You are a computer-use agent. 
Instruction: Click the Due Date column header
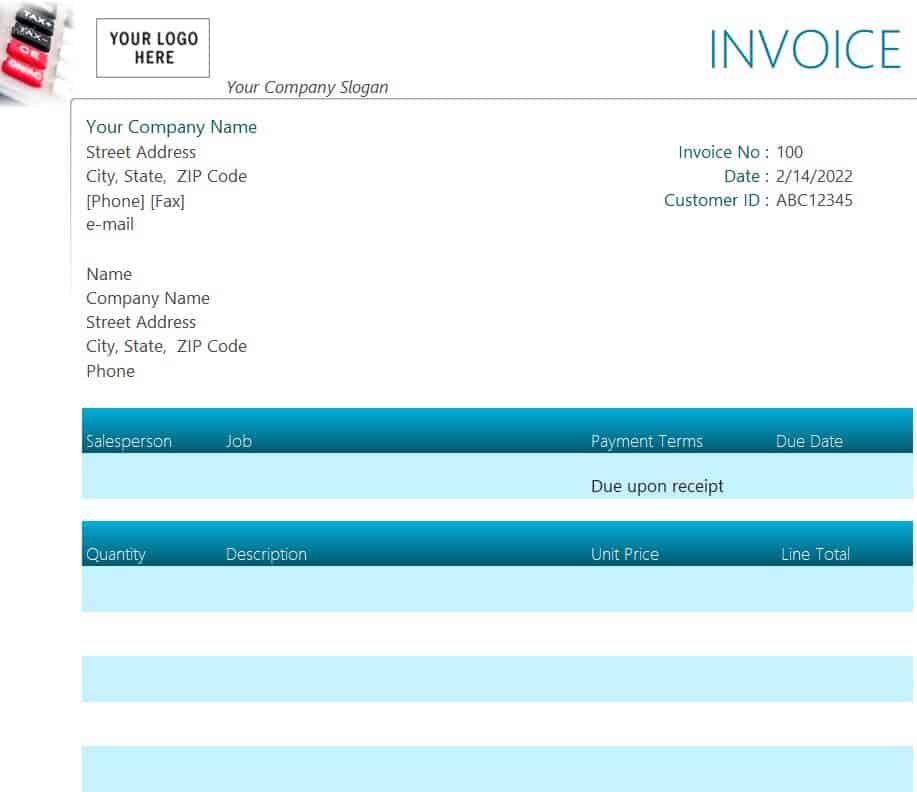click(x=809, y=441)
